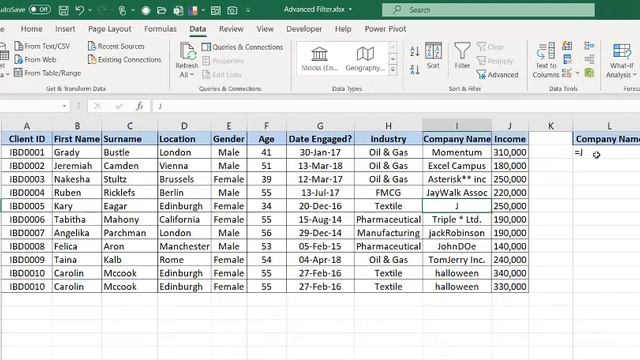The width and height of the screenshot is (640, 360).
Task: Click Consolidate icon in Data Tools
Action: (x=589, y=46)
